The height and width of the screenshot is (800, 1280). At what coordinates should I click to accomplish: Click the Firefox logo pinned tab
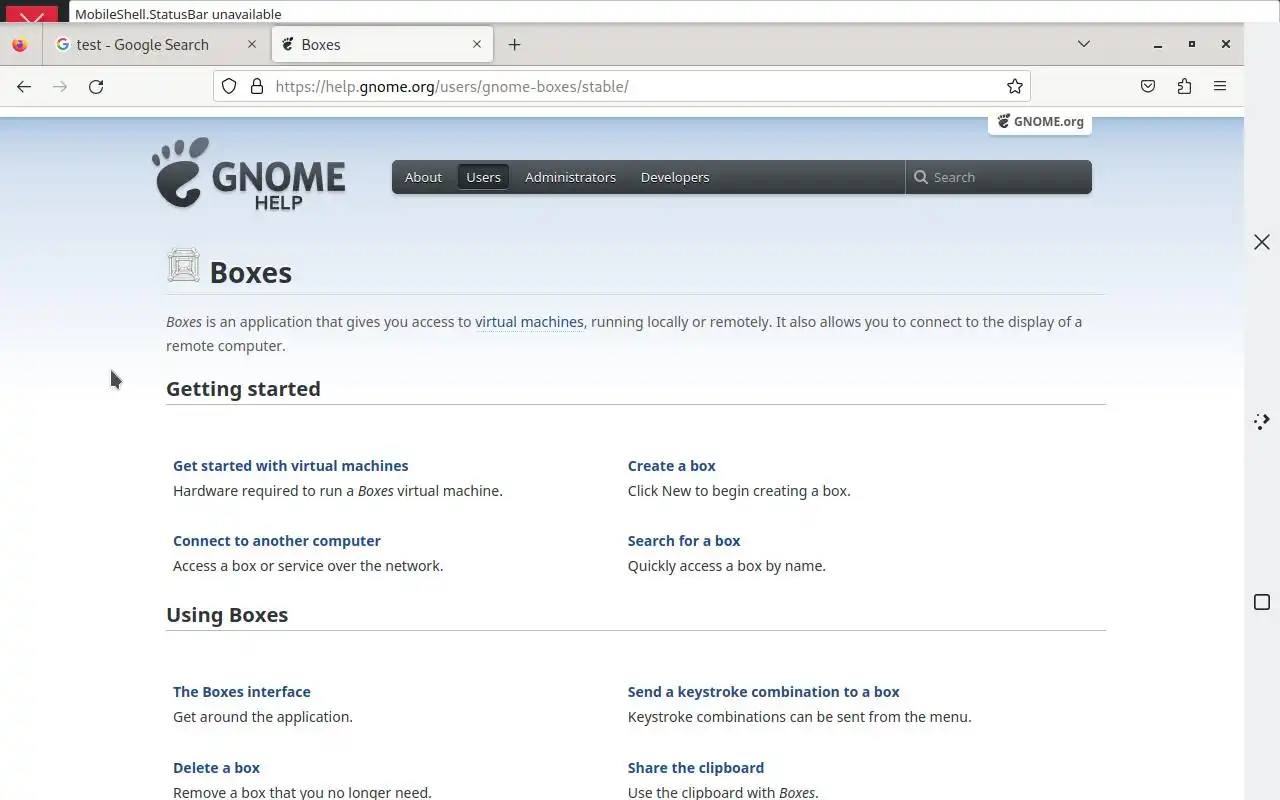(20, 44)
